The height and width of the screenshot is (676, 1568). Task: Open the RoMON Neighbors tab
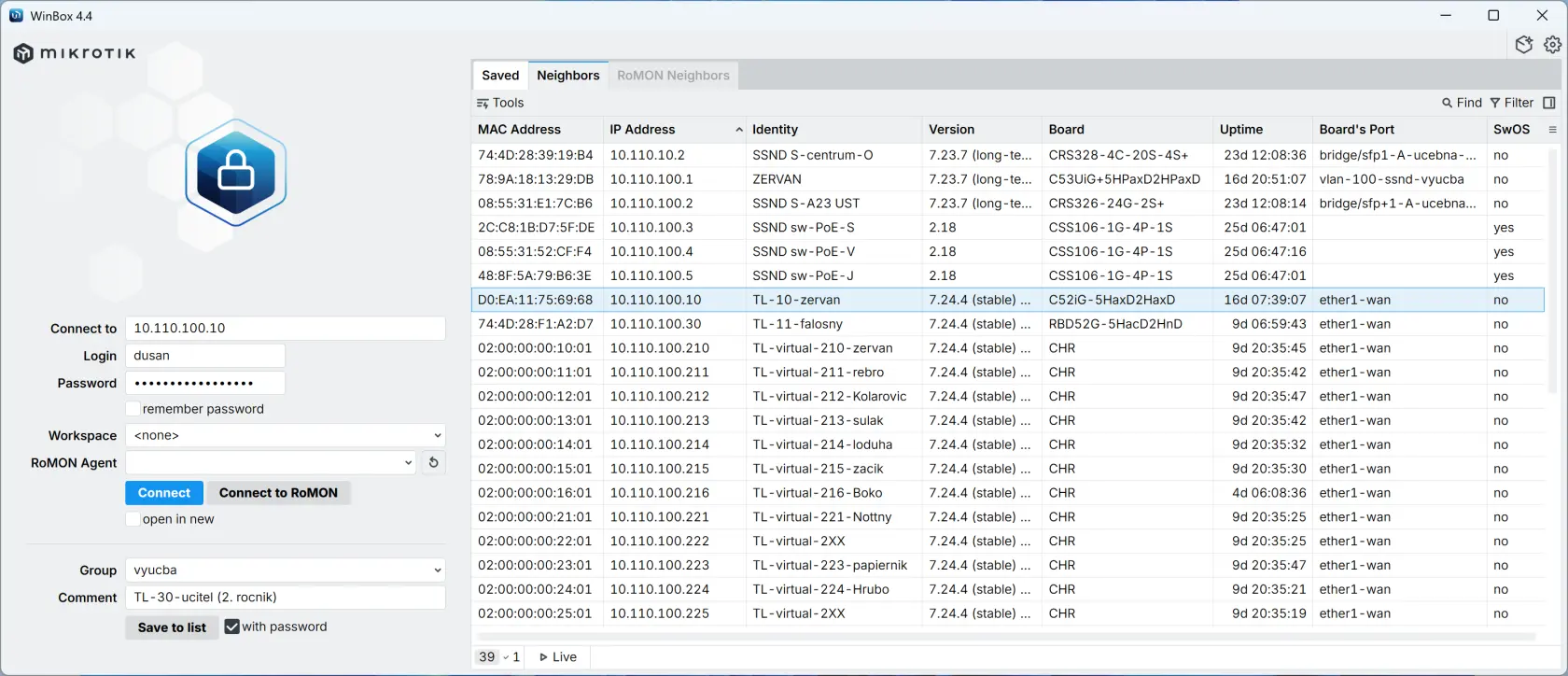[x=673, y=76]
